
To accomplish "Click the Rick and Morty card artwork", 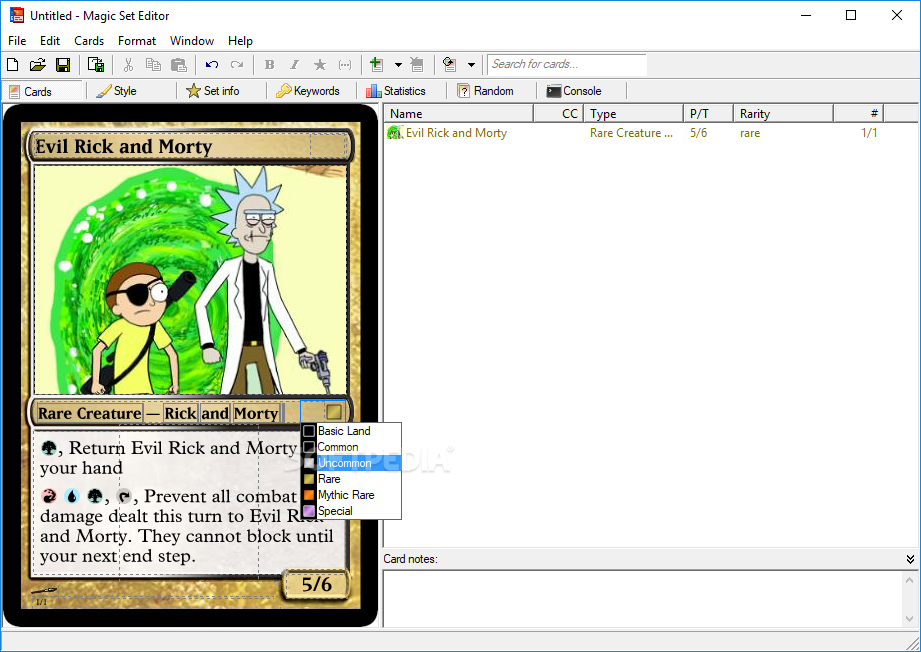I will click(191, 280).
